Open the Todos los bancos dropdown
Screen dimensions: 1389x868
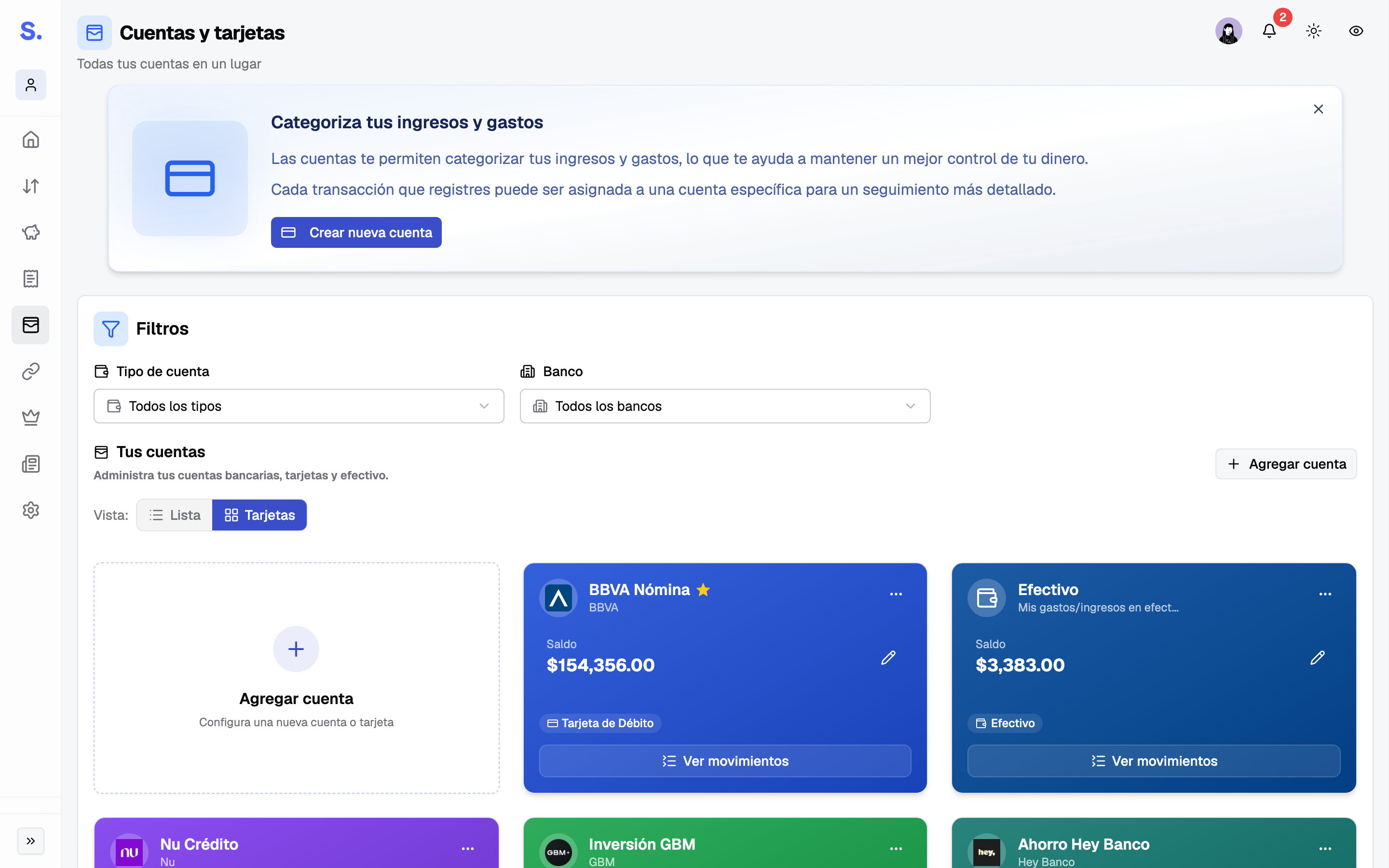[x=725, y=406]
